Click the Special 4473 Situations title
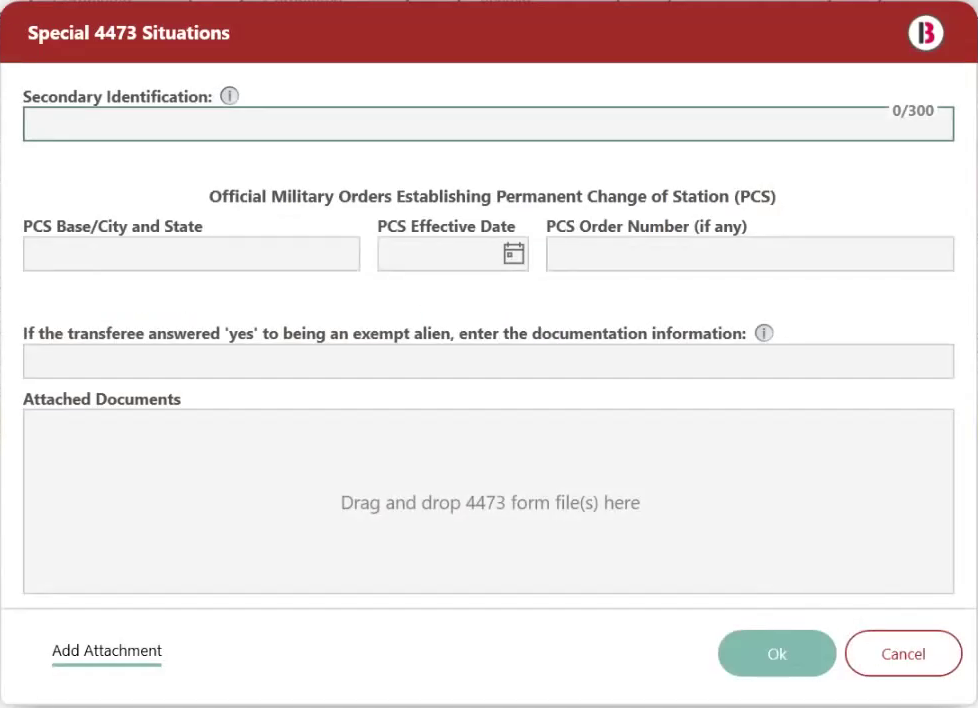This screenshot has width=978, height=708. tap(128, 33)
